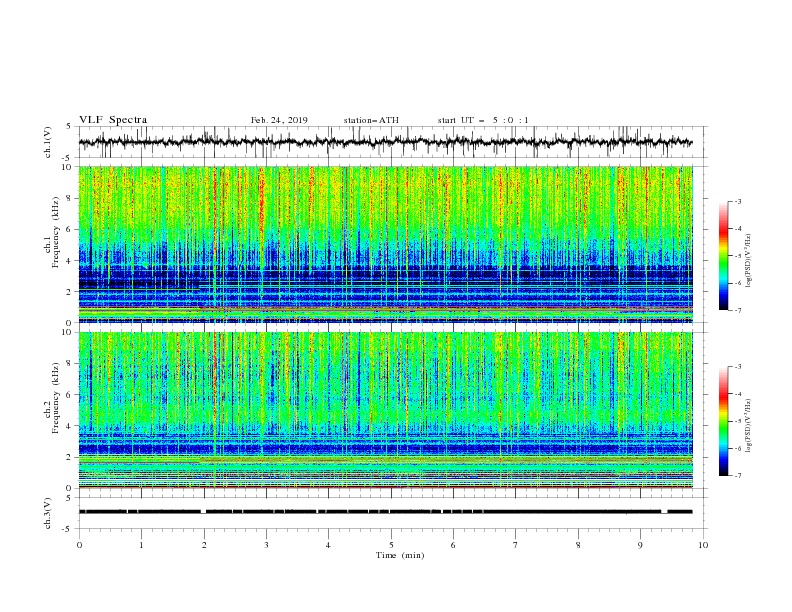The width and height of the screenshot is (792, 612).
Task: Click the time axis tick label '10'
Action: (703, 545)
